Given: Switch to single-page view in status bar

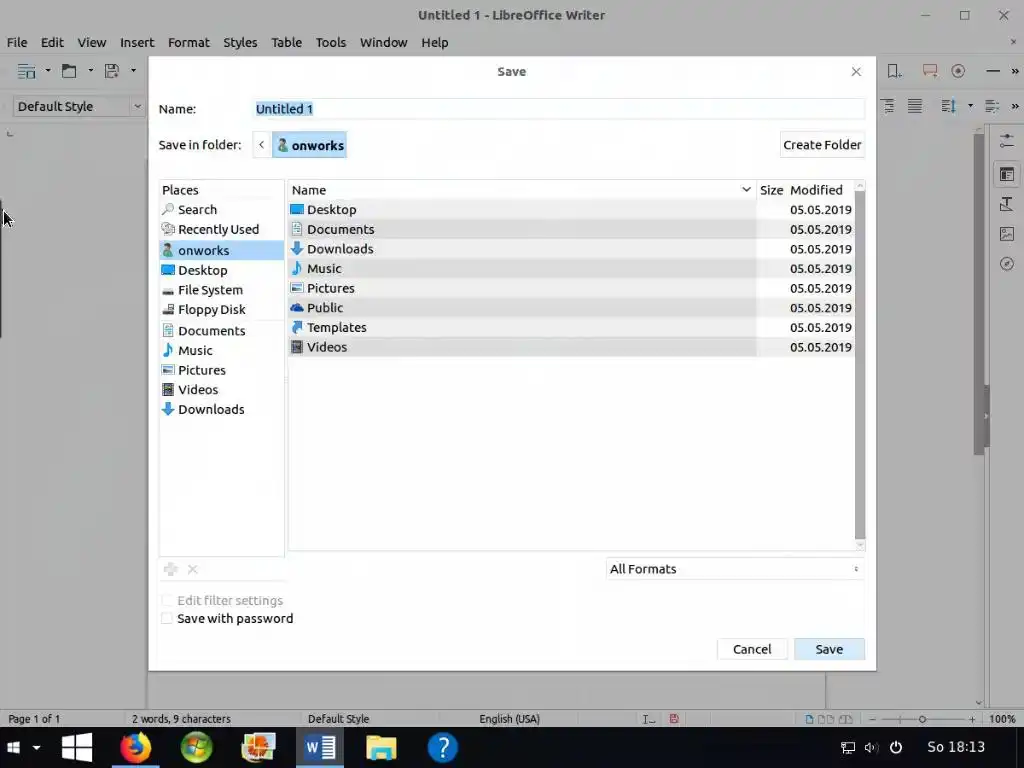Looking at the screenshot, I should (x=809, y=719).
